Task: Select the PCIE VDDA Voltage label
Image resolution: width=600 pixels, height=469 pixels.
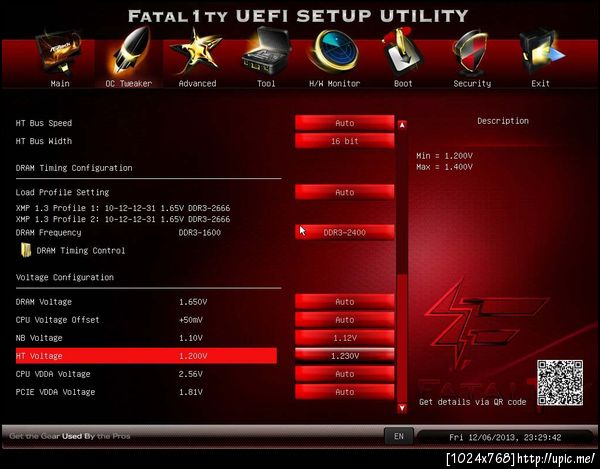Action: pyautogui.click(x=55, y=392)
